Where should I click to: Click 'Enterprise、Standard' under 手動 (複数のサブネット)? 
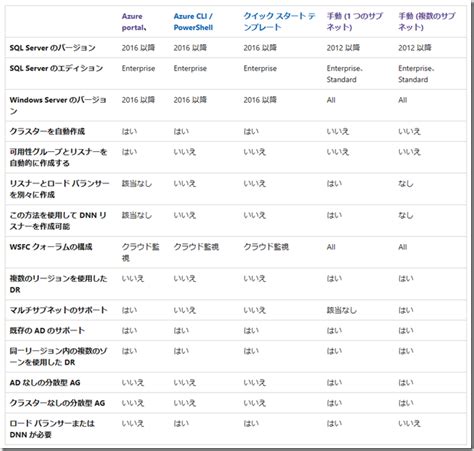(x=416, y=74)
